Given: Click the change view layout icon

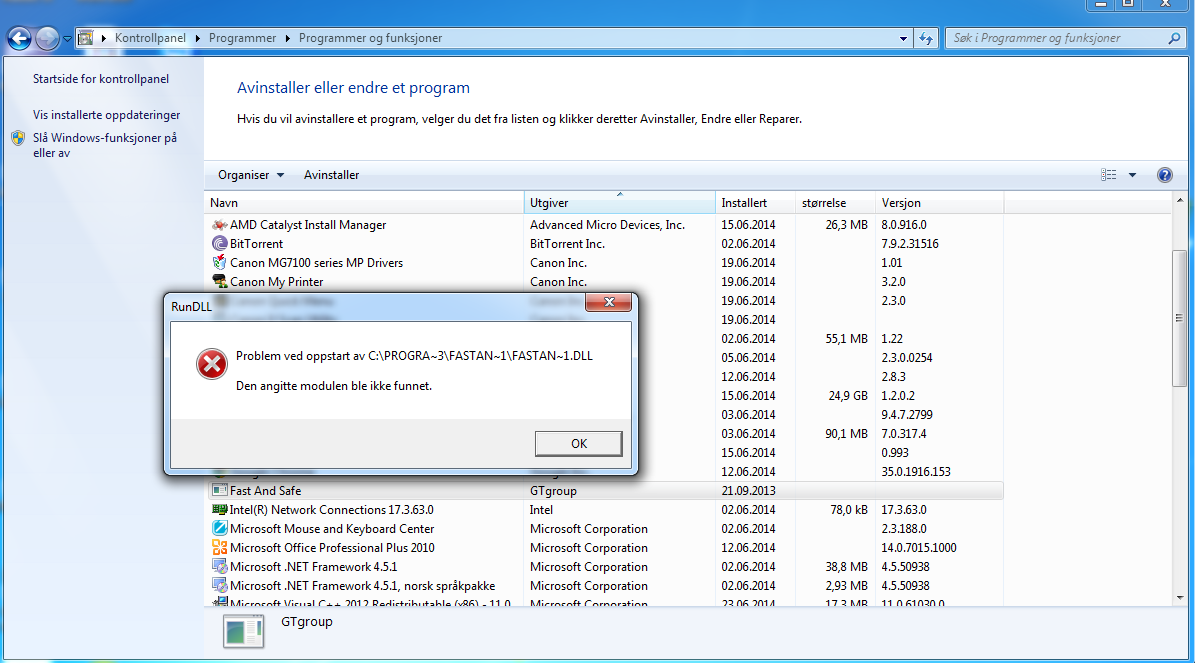Looking at the screenshot, I should coord(1109,175).
